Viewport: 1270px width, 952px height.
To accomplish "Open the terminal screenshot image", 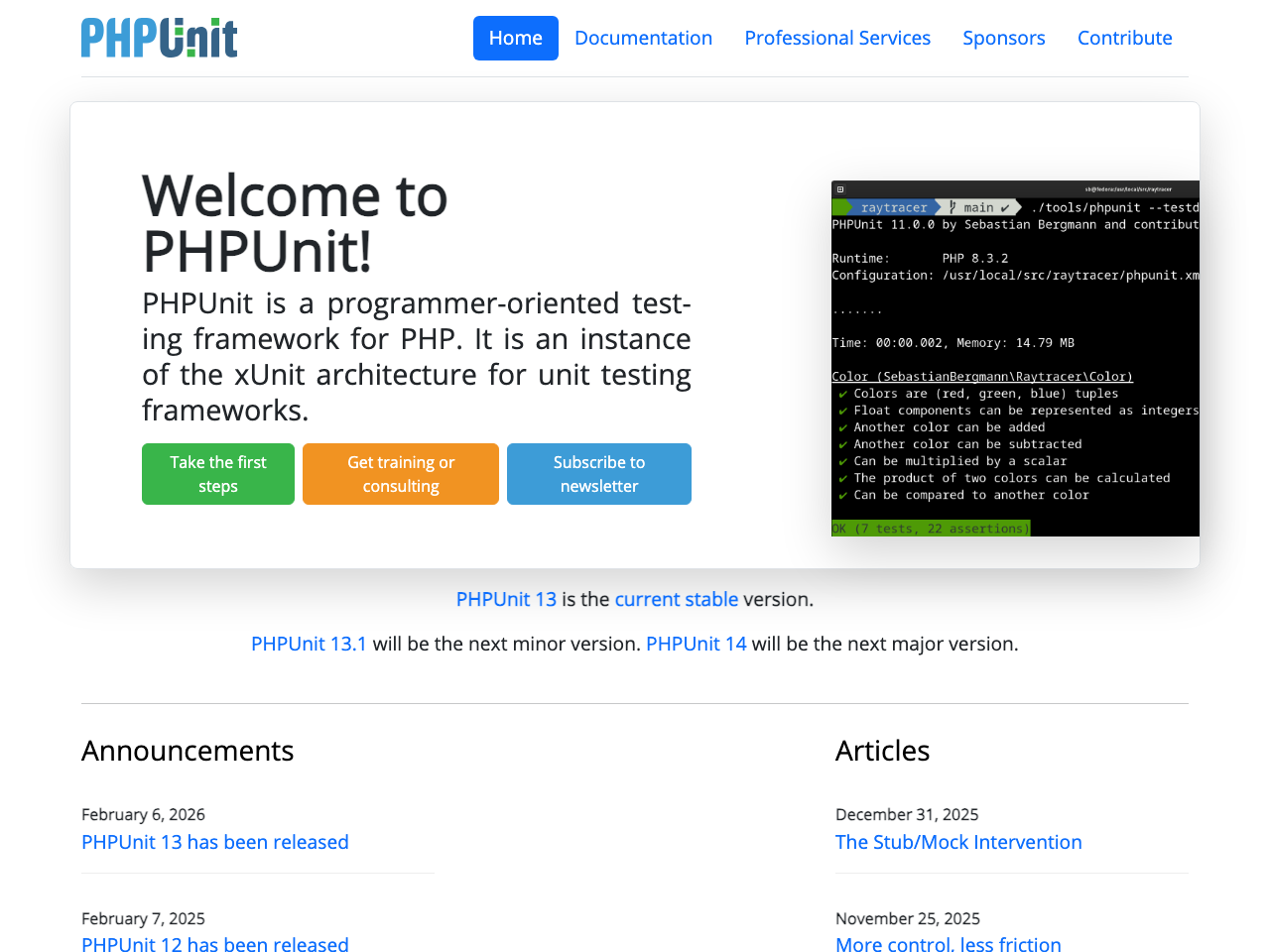I will [1015, 358].
